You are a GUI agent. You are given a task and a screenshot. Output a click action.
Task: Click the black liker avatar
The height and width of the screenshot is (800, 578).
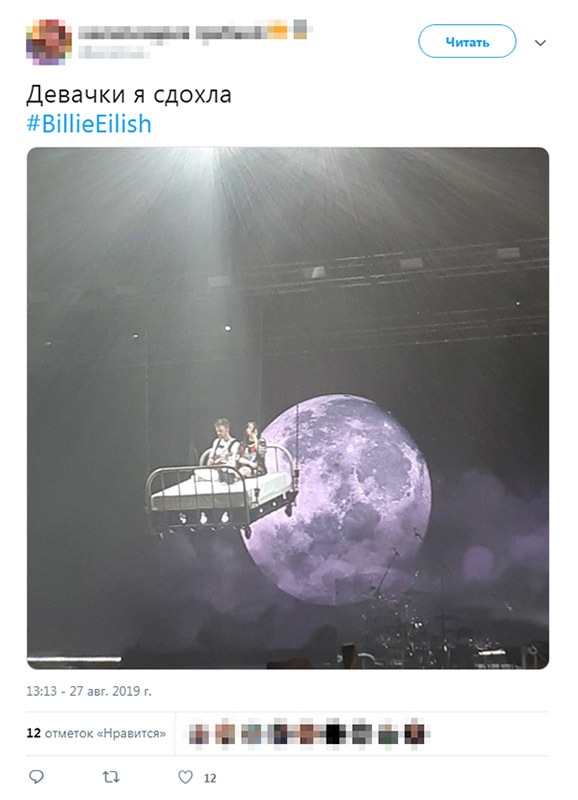(x=333, y=734)
